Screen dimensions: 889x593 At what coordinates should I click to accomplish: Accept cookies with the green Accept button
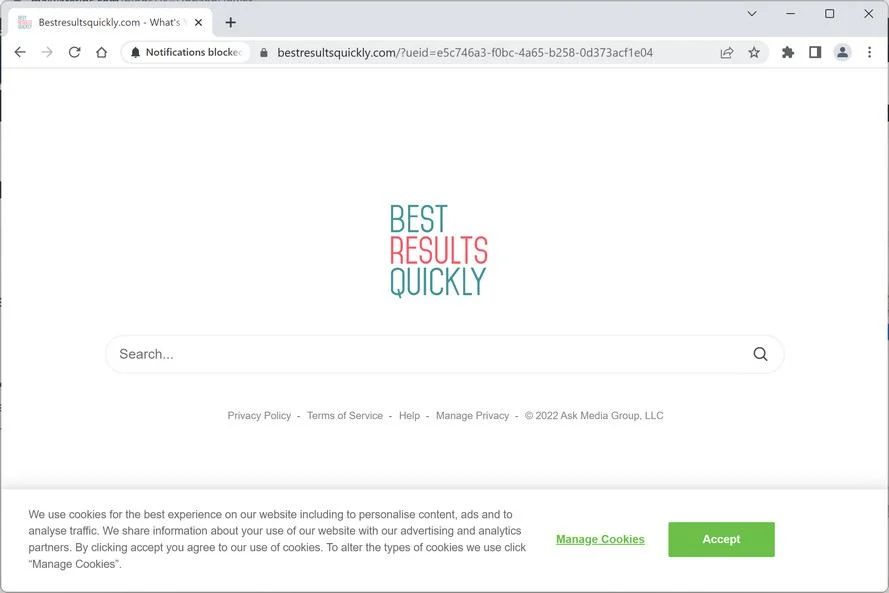pos(721,539)
